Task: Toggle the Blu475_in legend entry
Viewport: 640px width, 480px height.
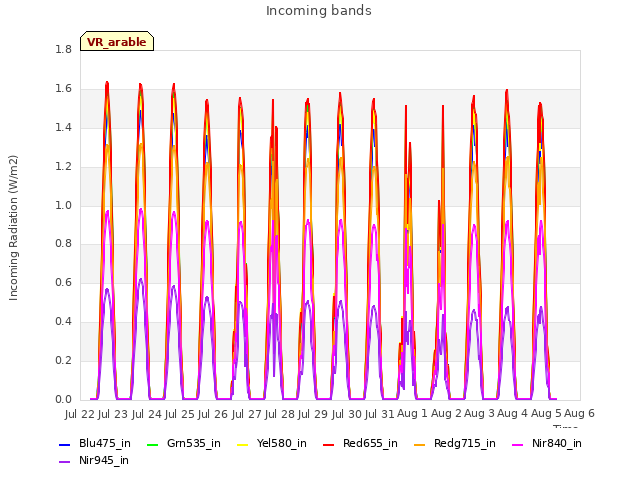Action: tap(95, 443)
